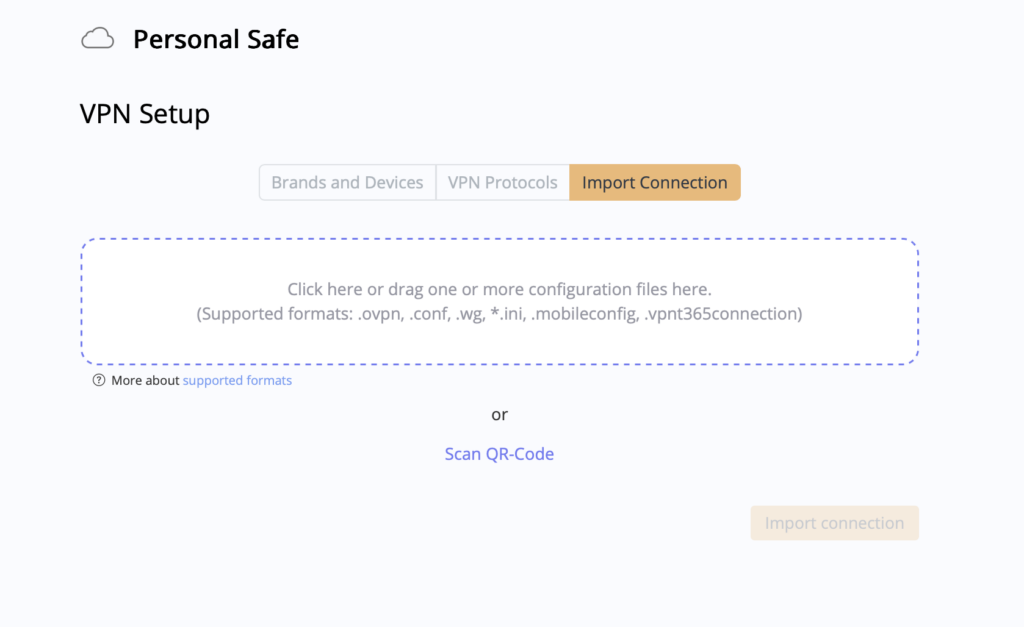The image size is (1024, 627).
Task: Click the highlighted Import Connection segment
Action: (654, 182)
